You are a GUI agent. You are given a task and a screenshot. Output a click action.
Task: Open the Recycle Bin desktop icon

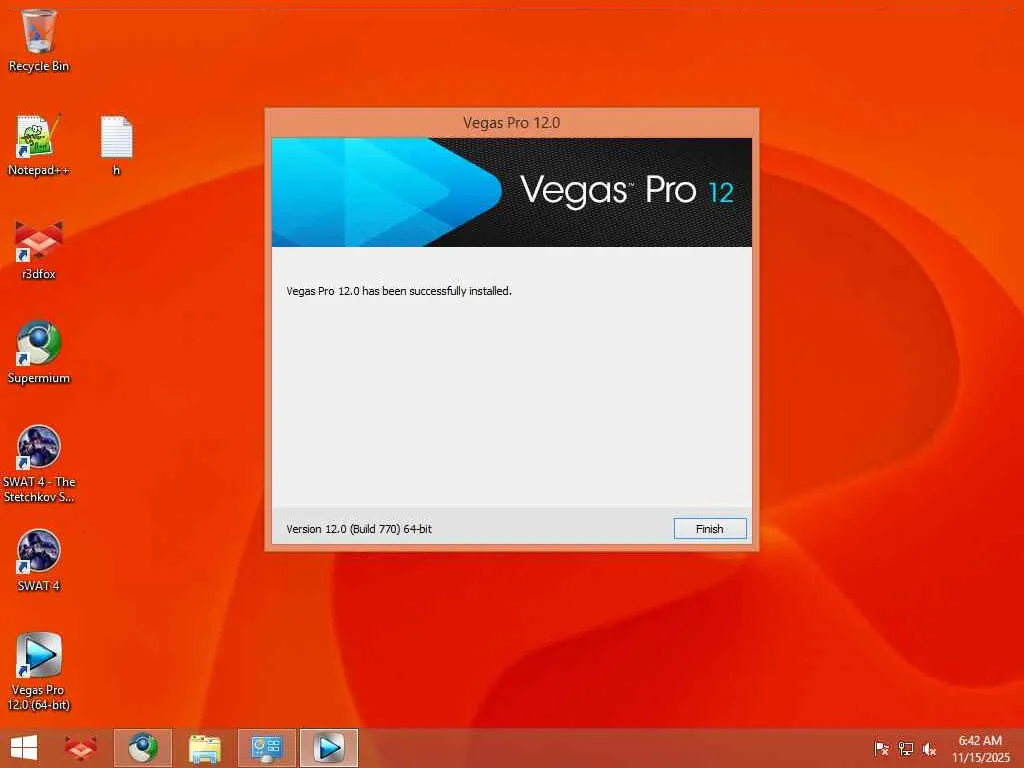point(39,40)
